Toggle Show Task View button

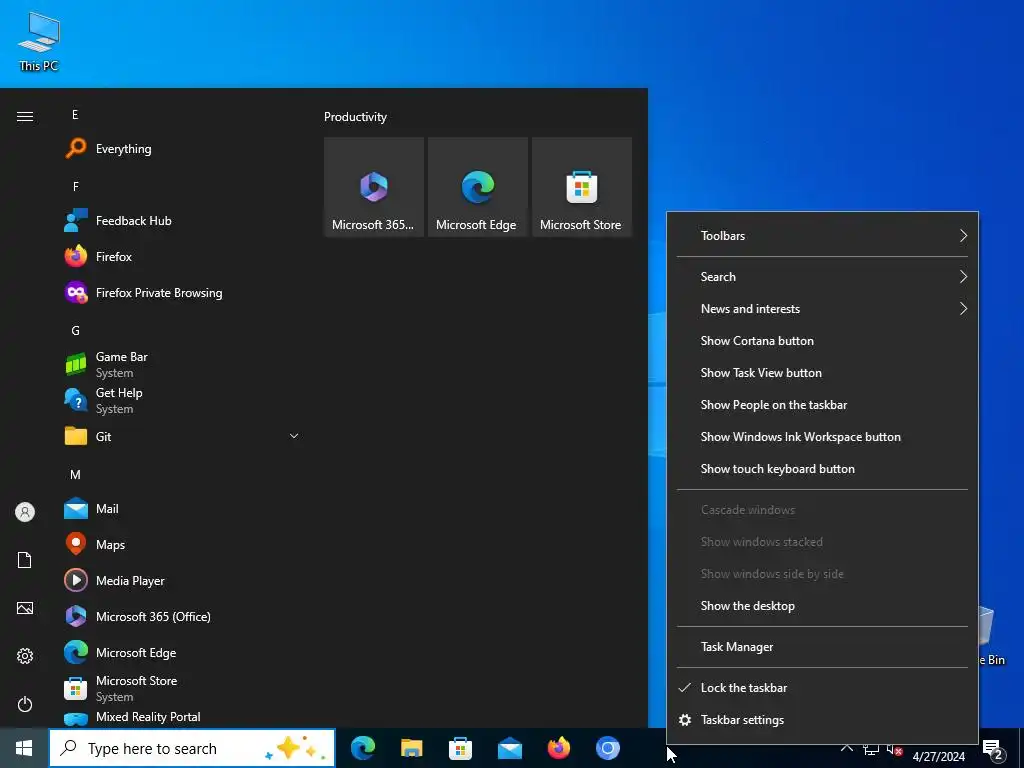pos(822,373)
